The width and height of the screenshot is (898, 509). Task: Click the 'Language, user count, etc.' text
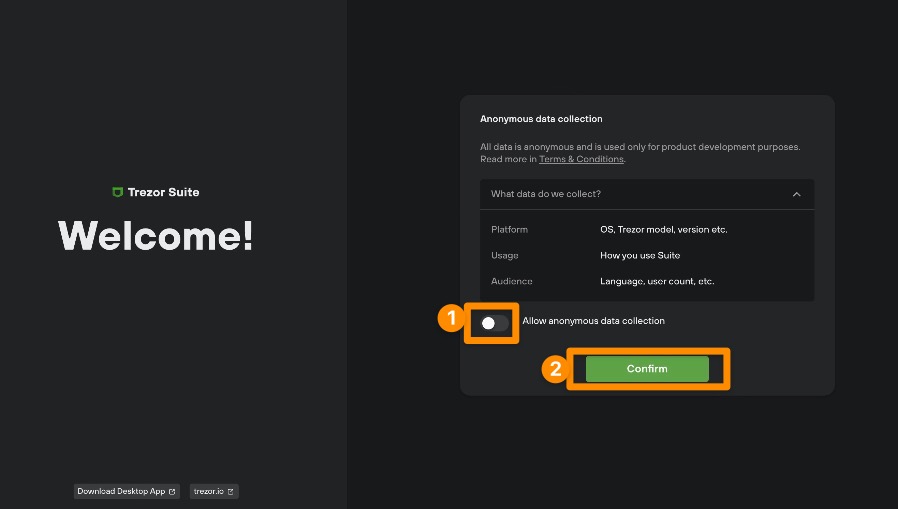pos(657,281)
